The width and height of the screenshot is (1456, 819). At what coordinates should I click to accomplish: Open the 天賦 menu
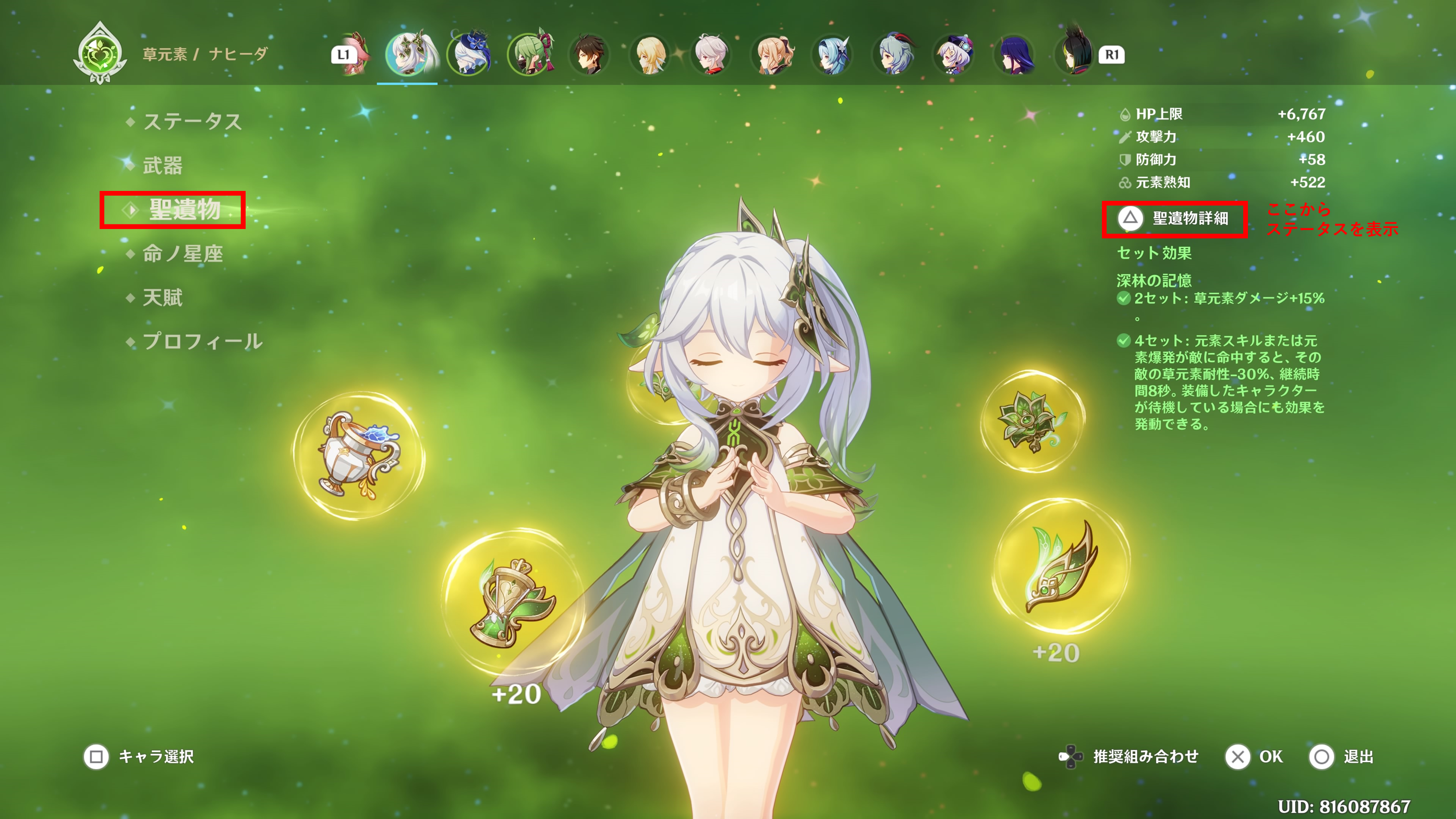tap(162, 298)
